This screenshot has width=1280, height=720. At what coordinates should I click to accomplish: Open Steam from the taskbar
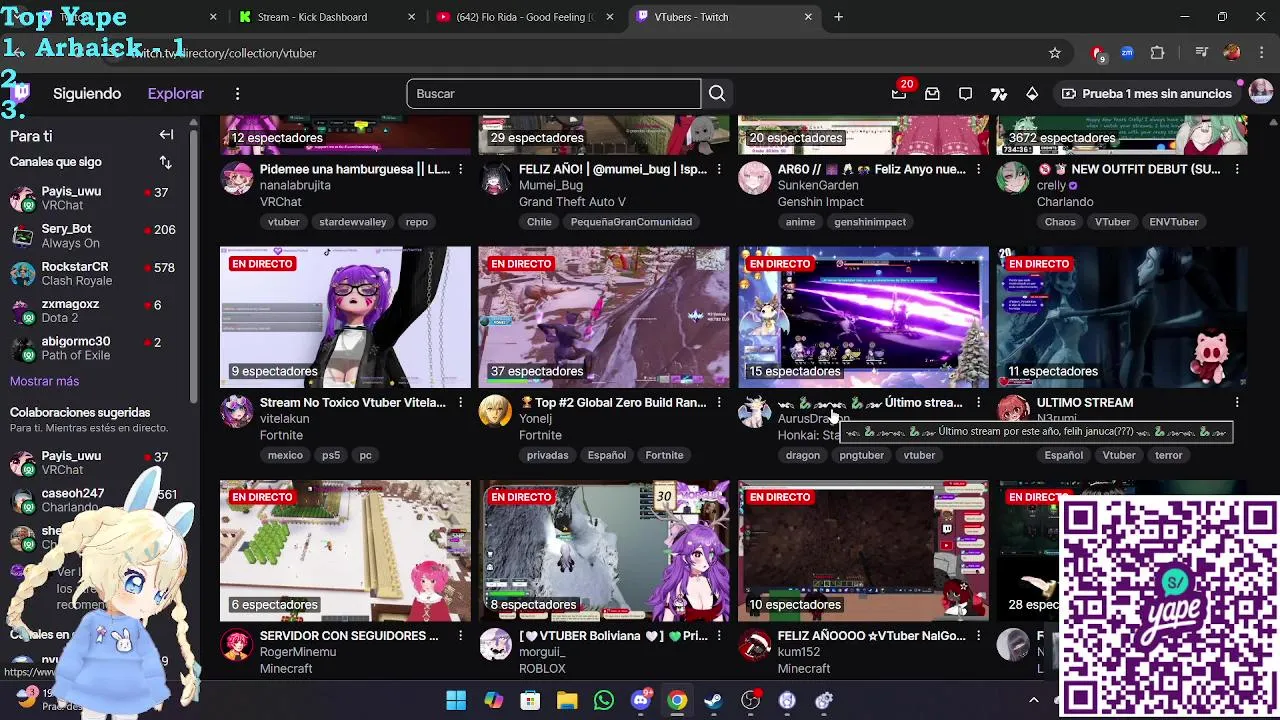click(713, 700)
